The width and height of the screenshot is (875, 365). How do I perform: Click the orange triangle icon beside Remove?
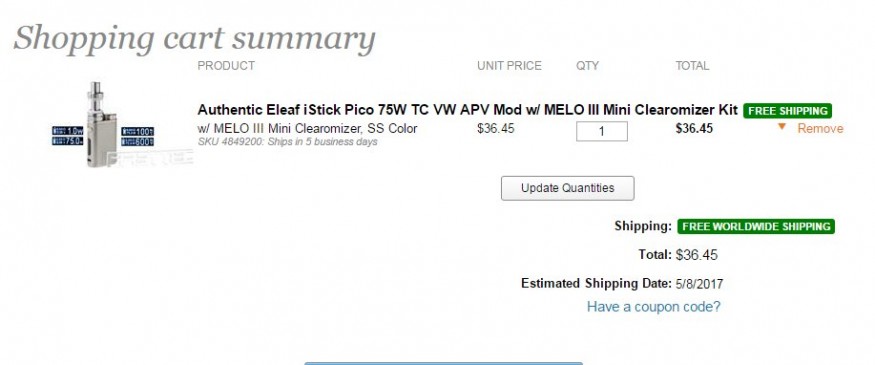point(782,127)
